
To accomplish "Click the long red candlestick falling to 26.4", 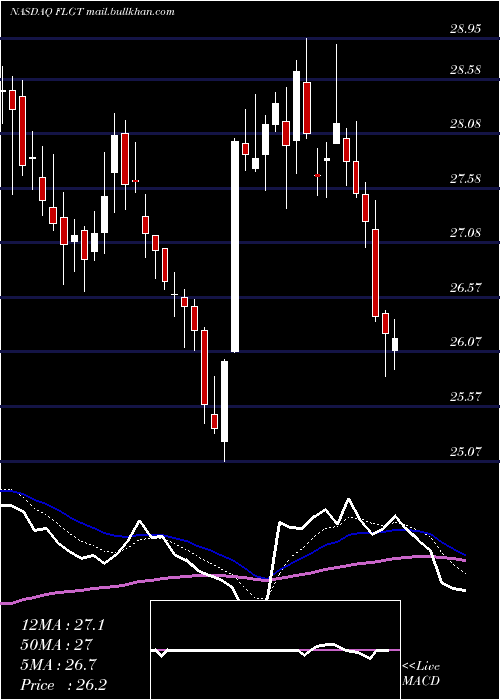I will point(376,273).
